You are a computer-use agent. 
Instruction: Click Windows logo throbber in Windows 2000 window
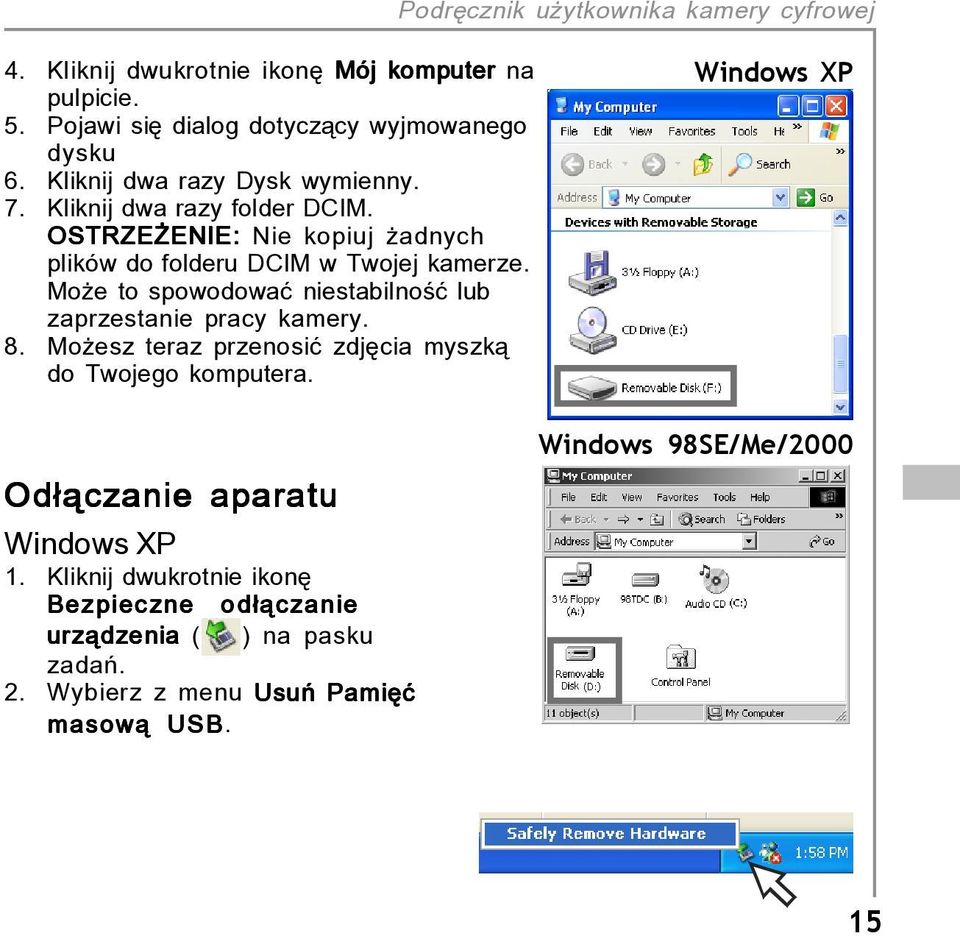(827, 497)
